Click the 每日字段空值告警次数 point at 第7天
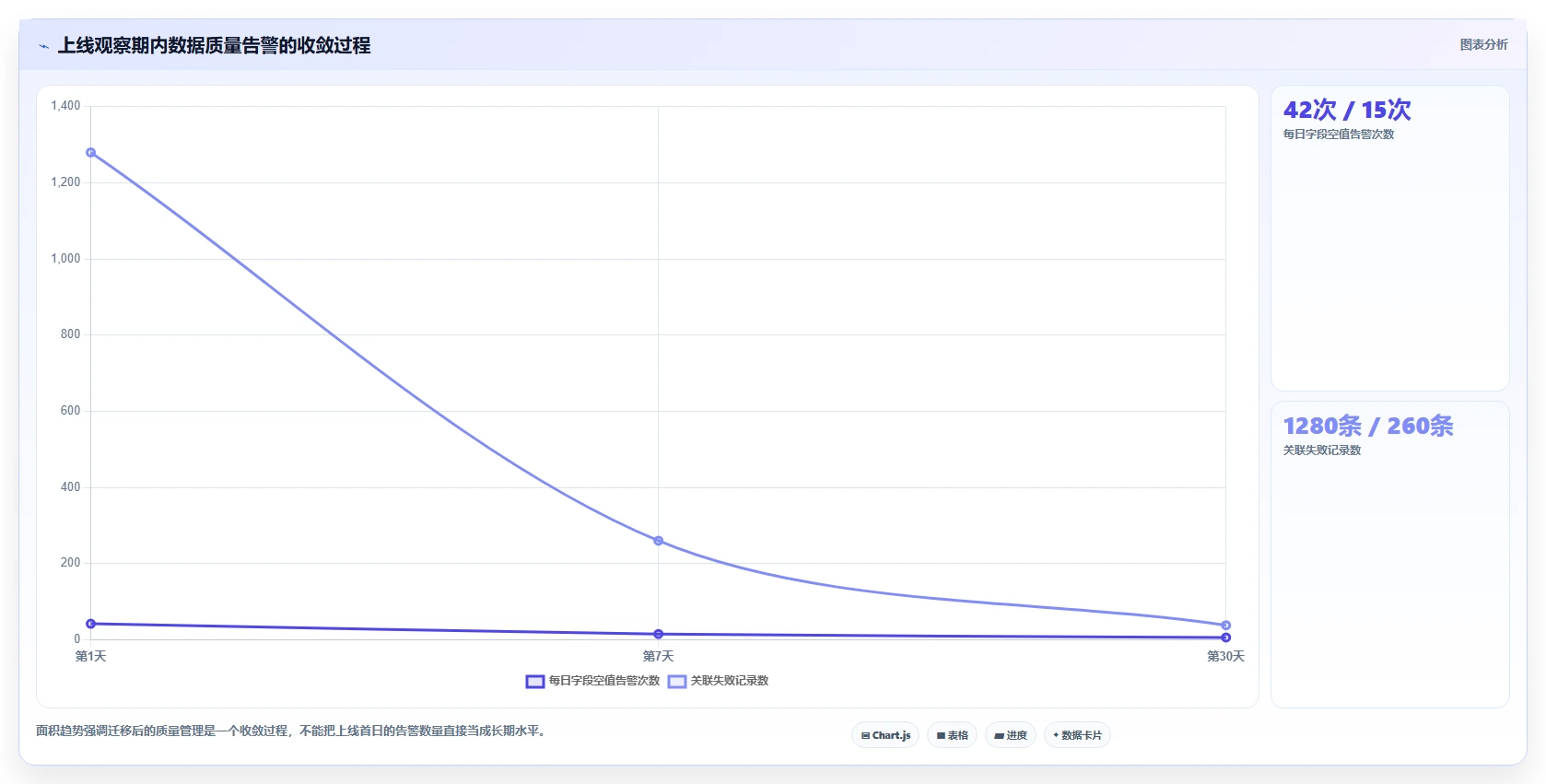Screen dimensions: 1546x784 tap(658, 634)
